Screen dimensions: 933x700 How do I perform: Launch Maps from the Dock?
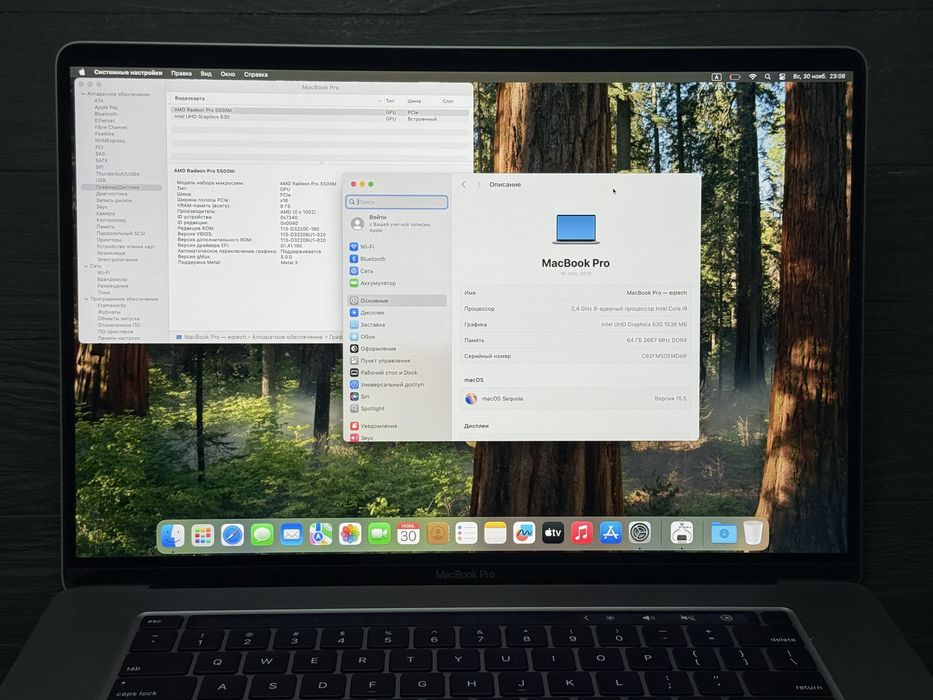[321, 534]
